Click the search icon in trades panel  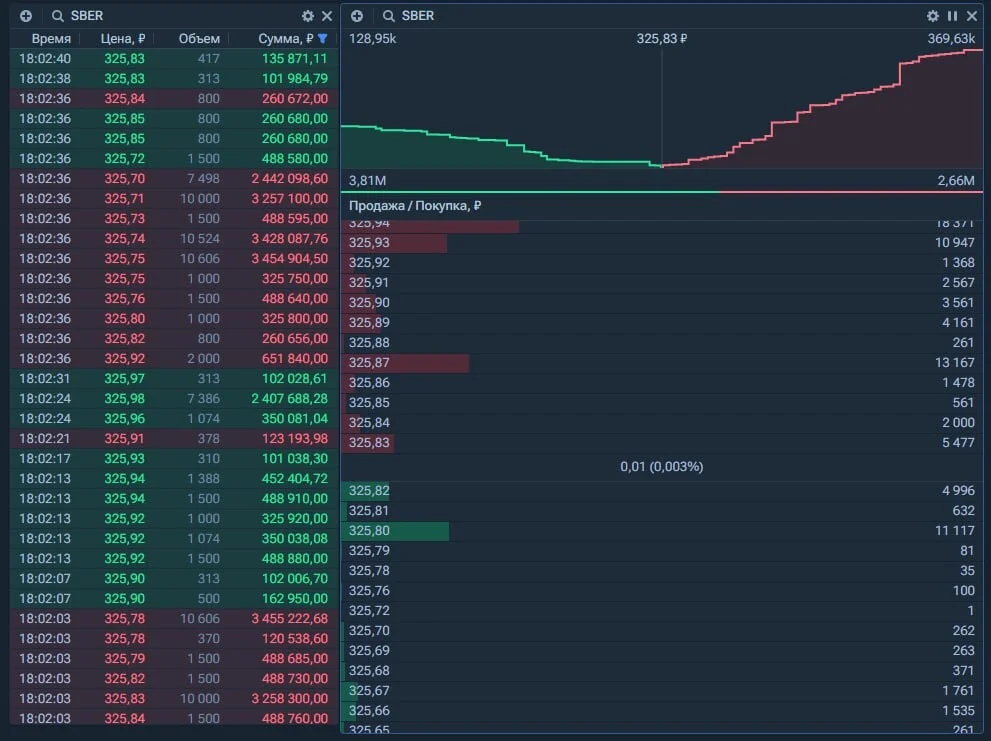click(x=58, y=16)
